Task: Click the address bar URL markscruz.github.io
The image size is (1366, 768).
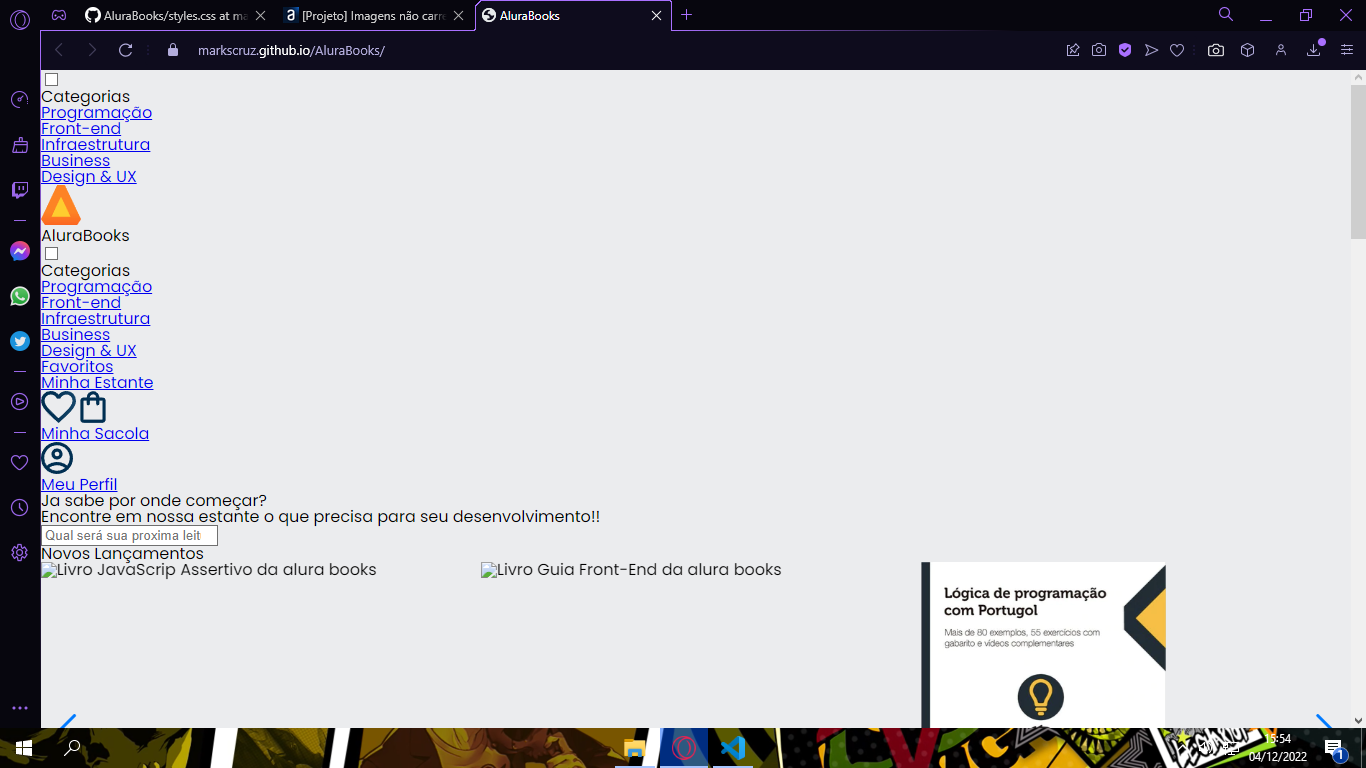Action: tap(291, 50)
